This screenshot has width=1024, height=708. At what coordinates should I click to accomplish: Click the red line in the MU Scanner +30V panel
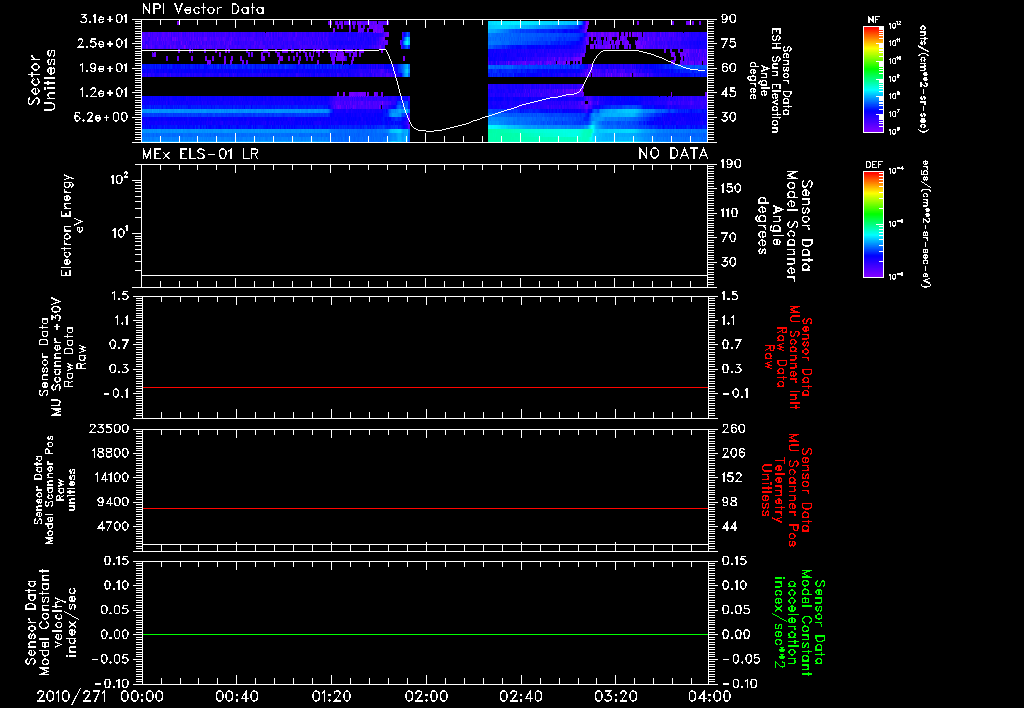click(x=424, y=387)
